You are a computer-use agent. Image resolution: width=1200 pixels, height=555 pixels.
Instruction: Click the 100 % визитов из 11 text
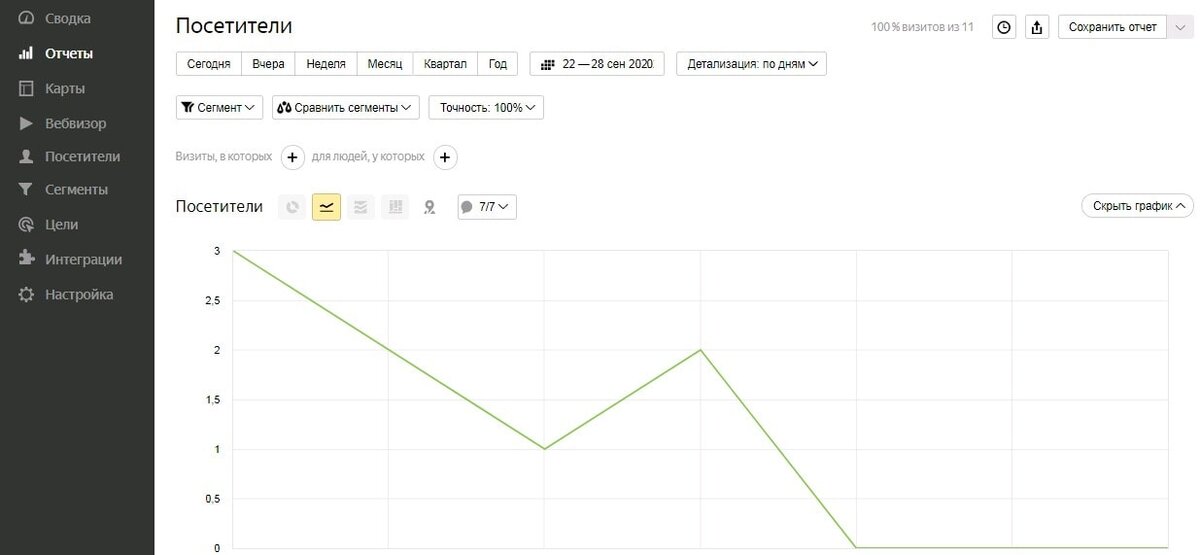(x=922, y=27)
